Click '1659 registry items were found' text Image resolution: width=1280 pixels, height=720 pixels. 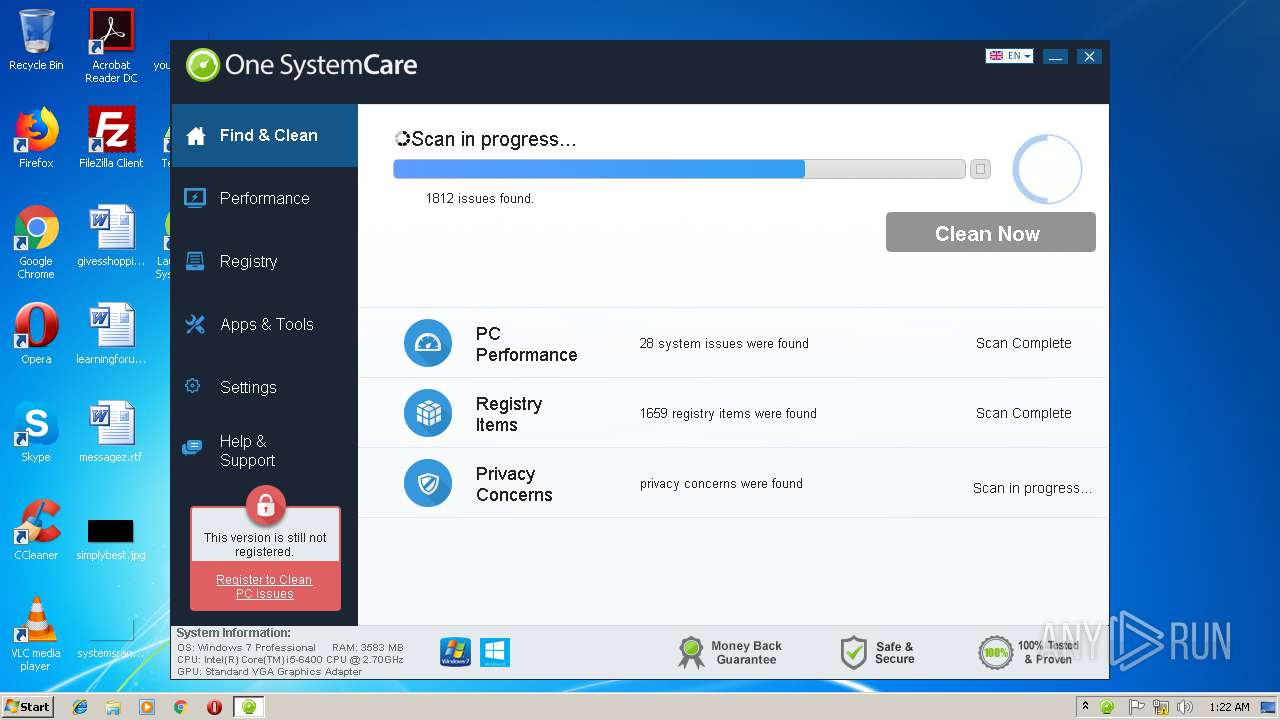pos(728,413)
